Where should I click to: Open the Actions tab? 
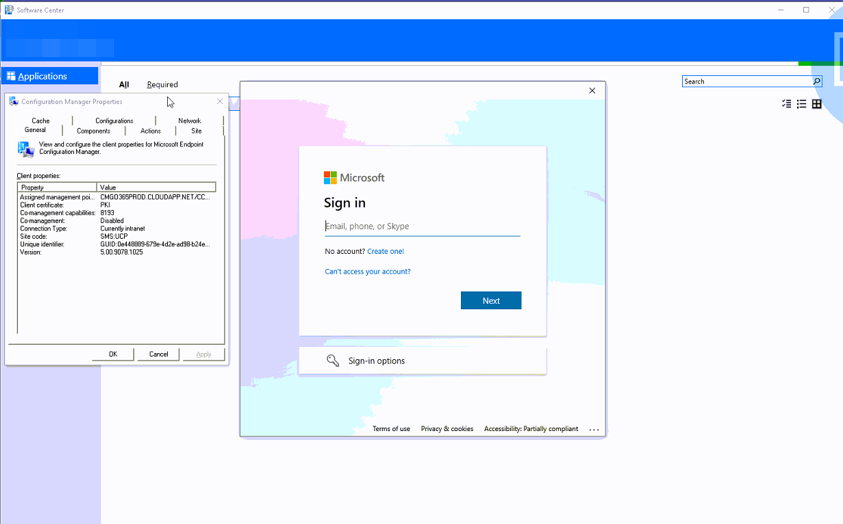pos(151,131)
